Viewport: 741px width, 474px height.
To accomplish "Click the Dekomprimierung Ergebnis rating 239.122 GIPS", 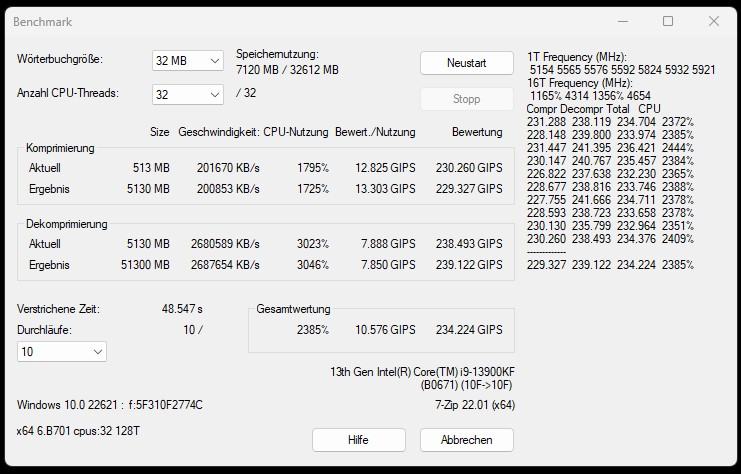I will point(469,265).
